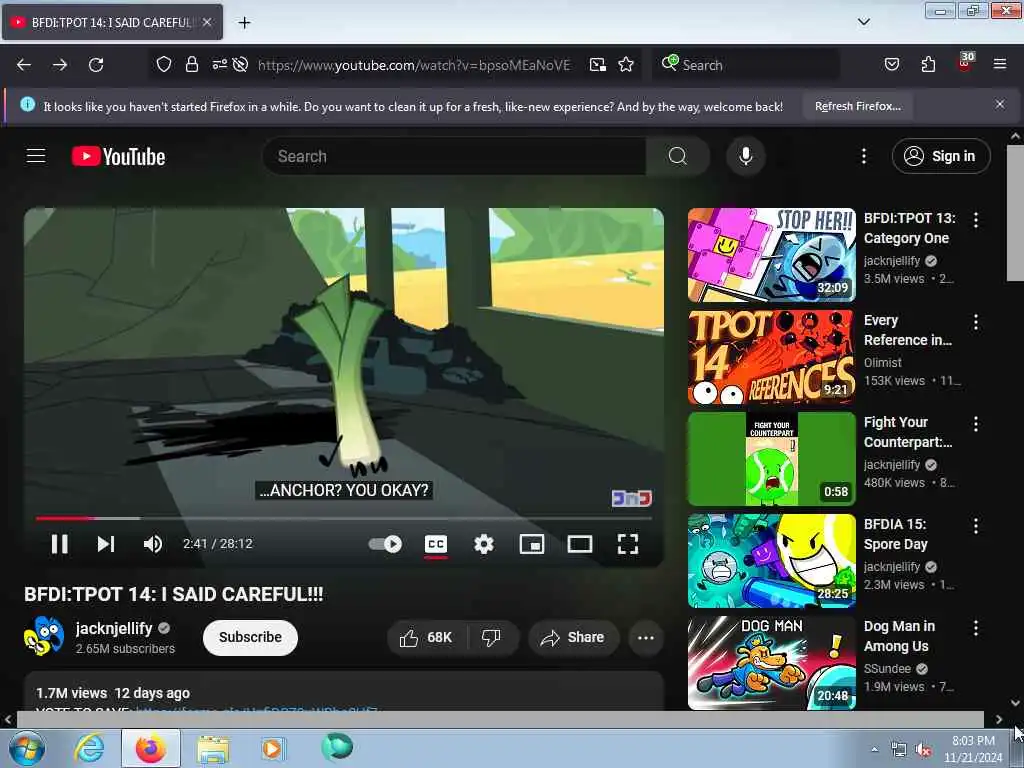
Task: Open options menu for BFDI:TPOT 13 video
Action: pyautogui.click(x=976, y=220)
